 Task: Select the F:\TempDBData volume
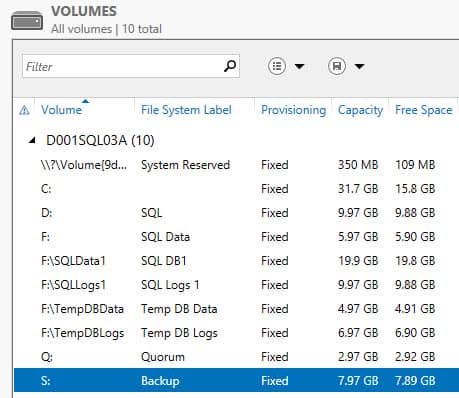236,309
